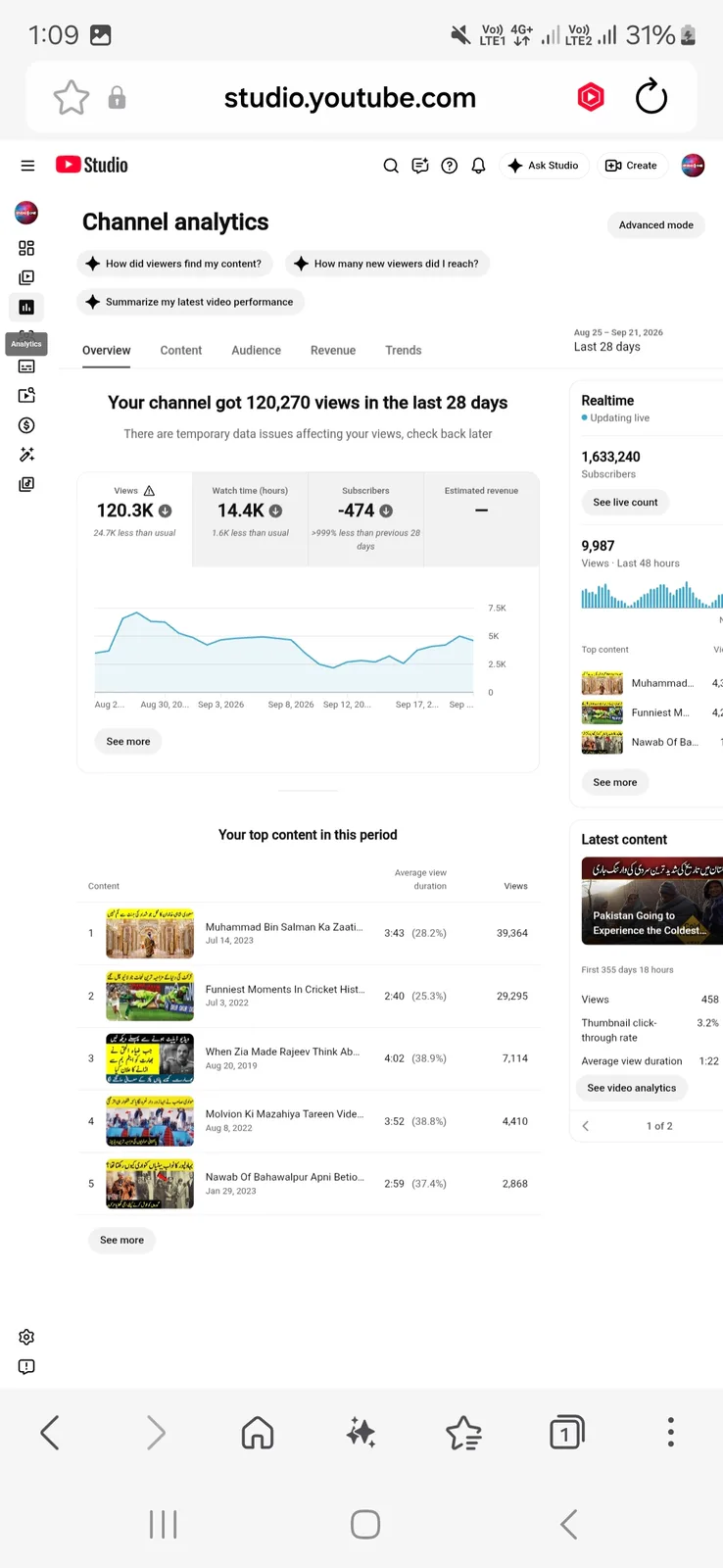The image size is (723, 1568).
Task: Switch to Audience tab
Action: (256, 350)
